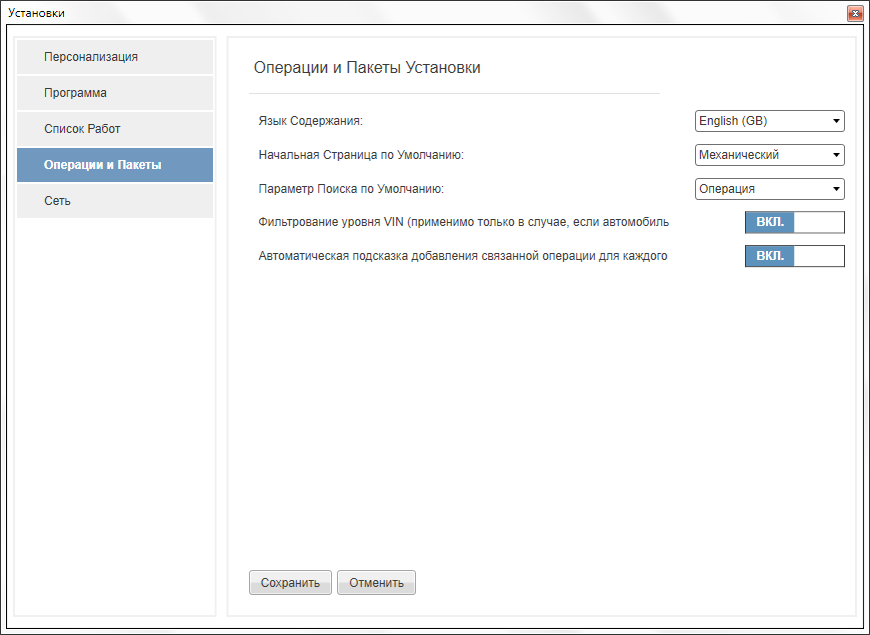
Task: Click the arrow of the English (GB) combo box
Action: [836, 121]
